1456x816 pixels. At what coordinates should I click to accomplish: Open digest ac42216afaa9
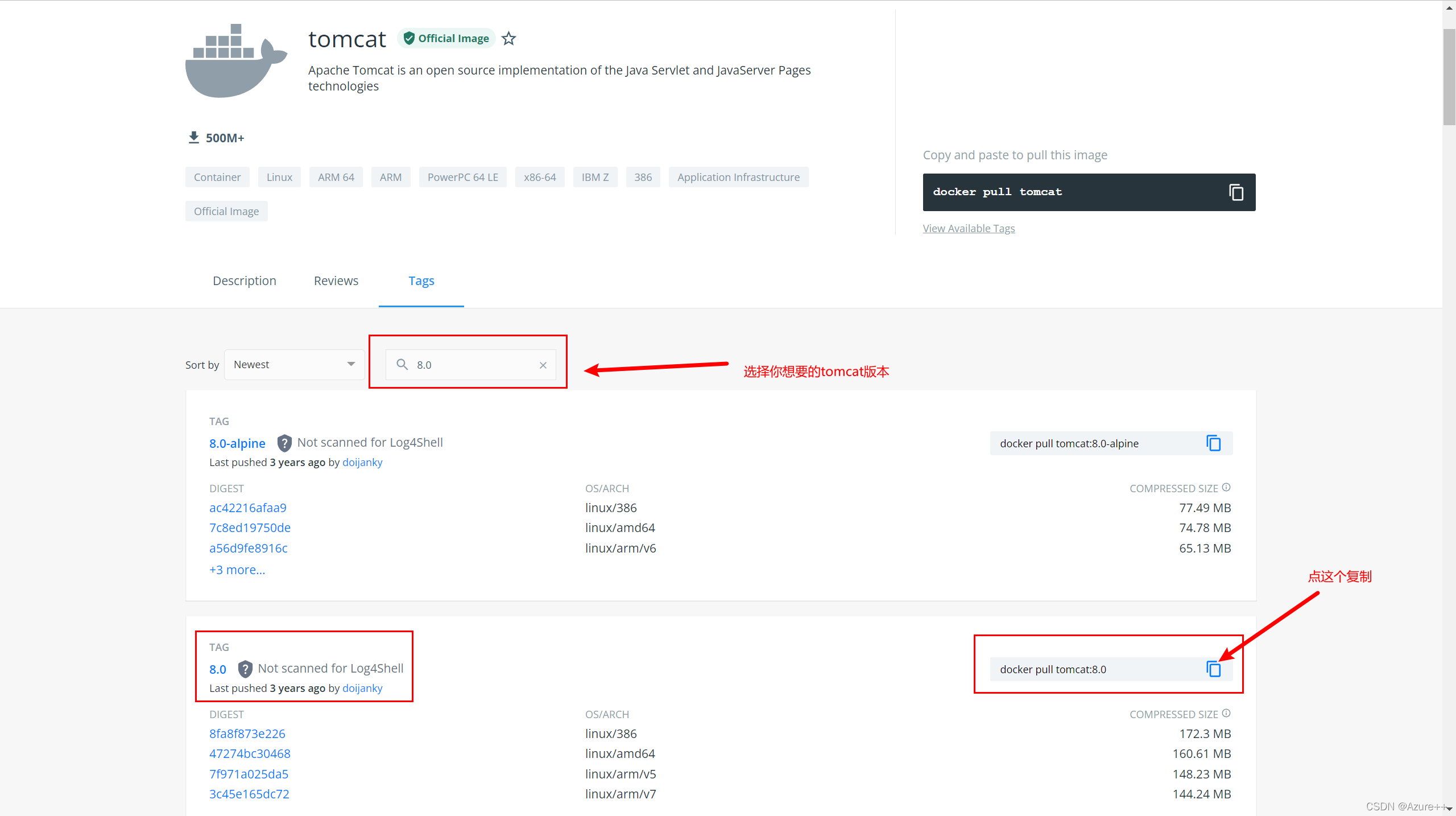click(248, 508)
